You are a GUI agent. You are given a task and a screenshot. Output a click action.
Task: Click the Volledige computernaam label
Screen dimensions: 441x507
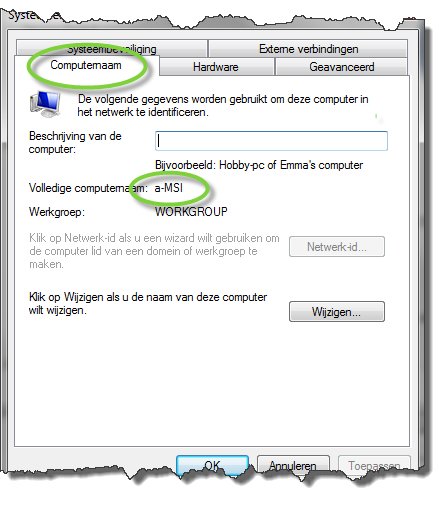tap(88, 188)
